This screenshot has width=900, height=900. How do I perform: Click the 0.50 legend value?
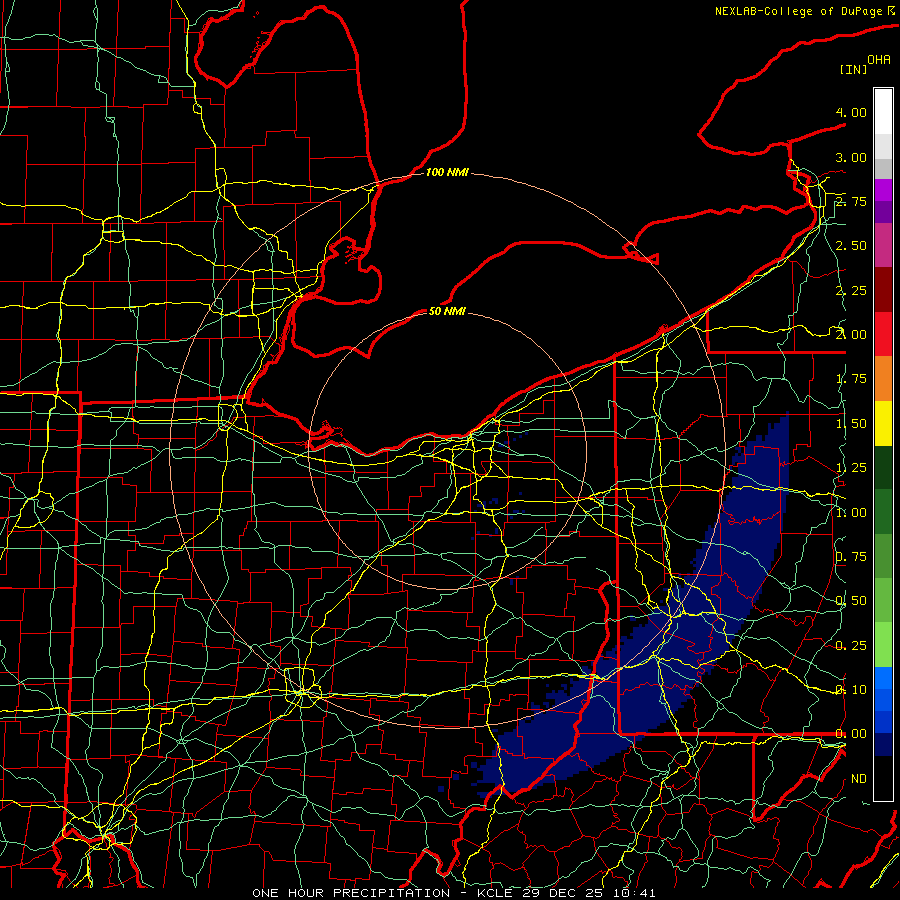[x=851, y=601]
